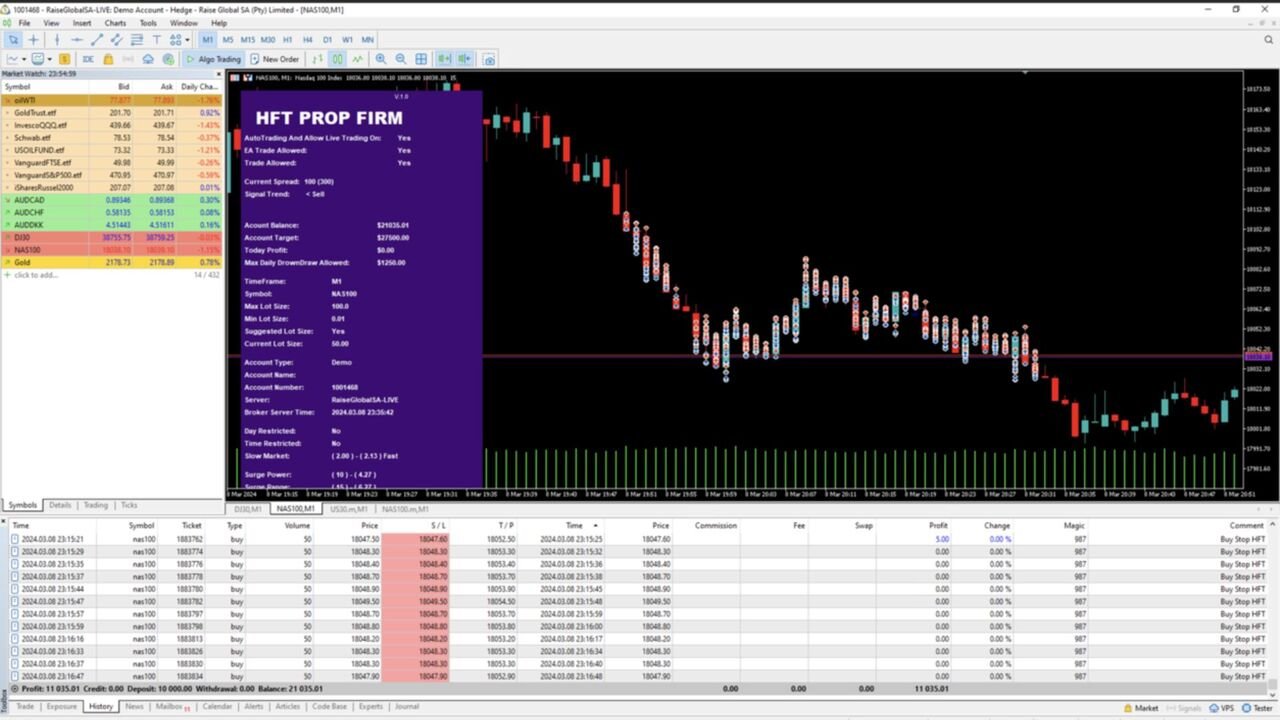
Task: Toggle chart auto scroll icon
Action: point(444,59)
